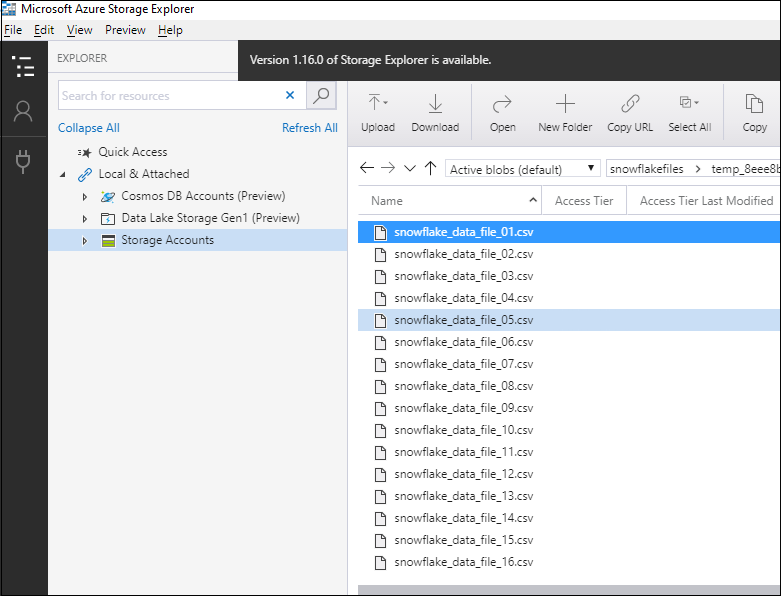Click file icon of snowflake_data_file_08.csv
This screenshot has width=781, height=596.
point(381,386)
